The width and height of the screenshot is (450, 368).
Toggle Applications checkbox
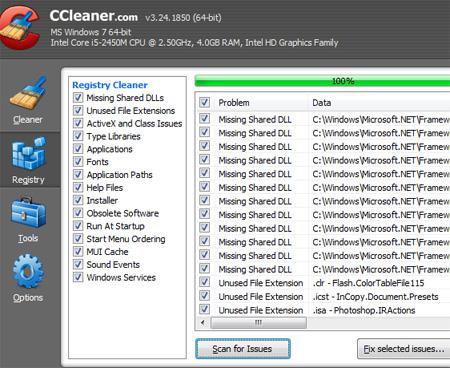tap(78, 149)
